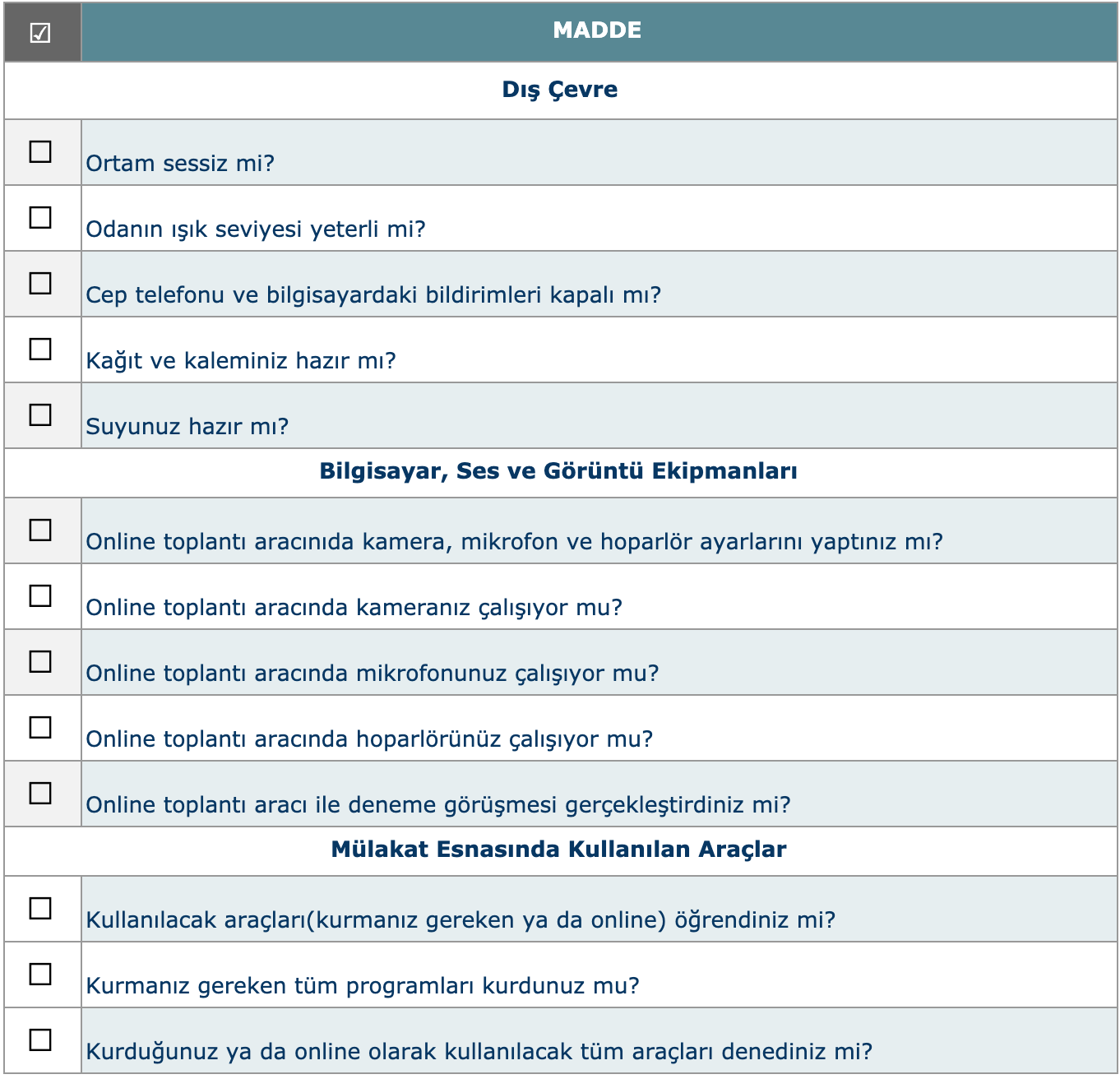Click the 'MADDE' column header
The image size is (1120, 1079).
pyautogui.click(x=598, y=30)
